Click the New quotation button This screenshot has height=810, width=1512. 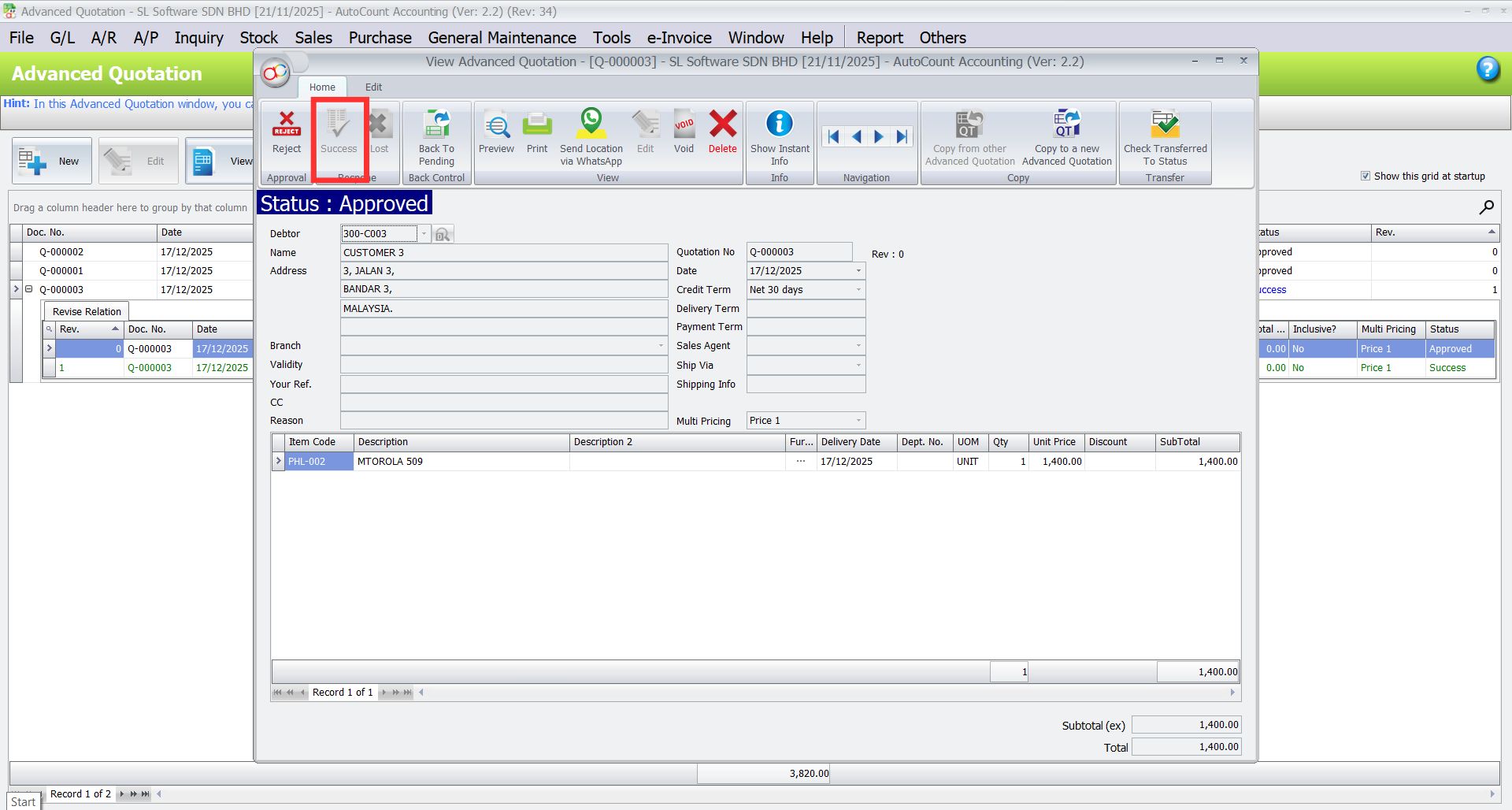point(51,161)
